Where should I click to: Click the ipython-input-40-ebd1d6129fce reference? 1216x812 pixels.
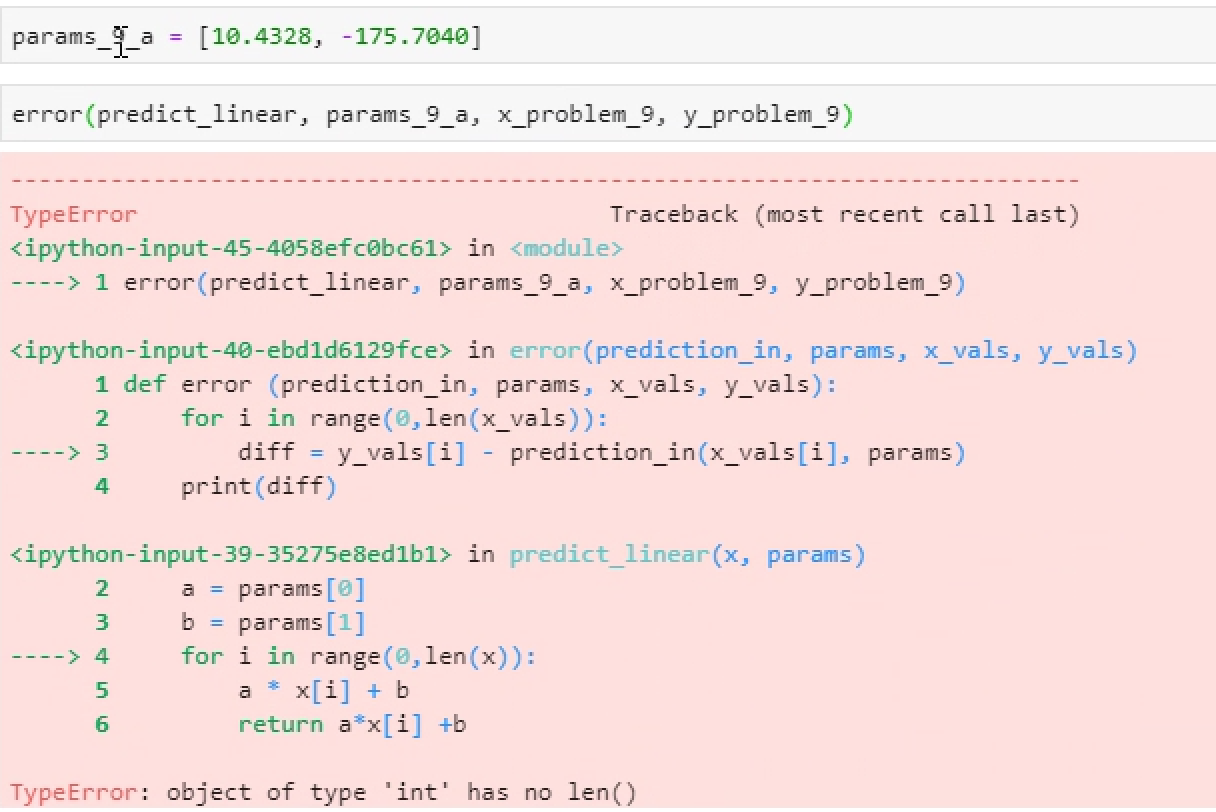(231, 350)
